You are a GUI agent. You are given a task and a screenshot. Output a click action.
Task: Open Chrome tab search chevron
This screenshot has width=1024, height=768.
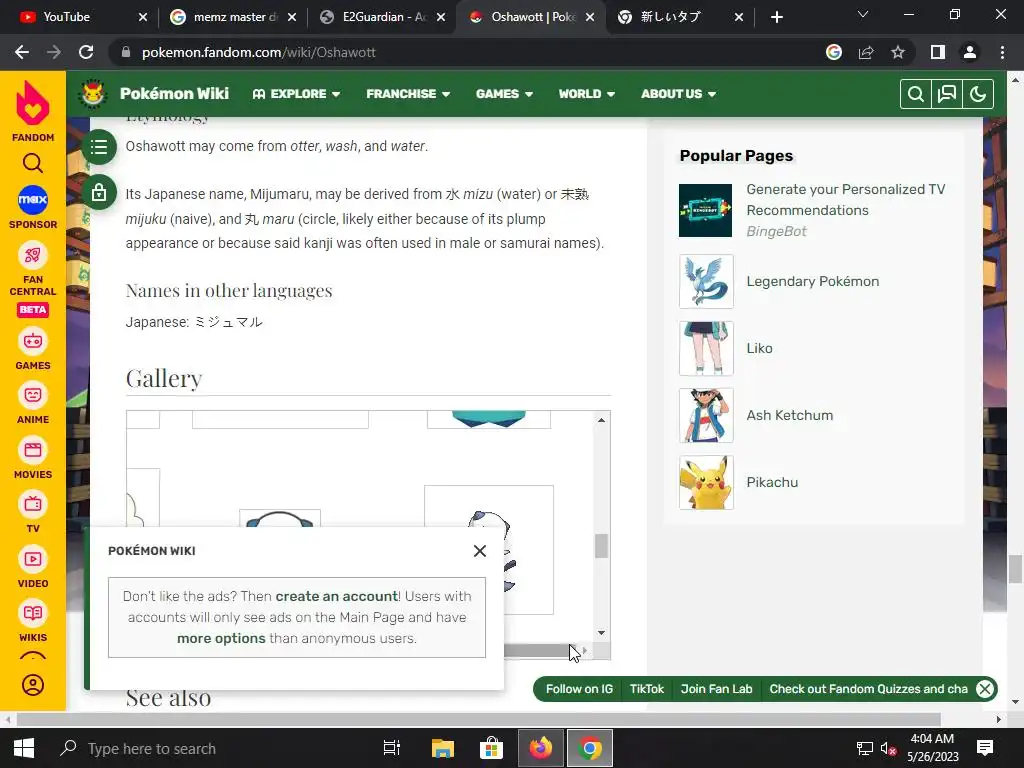863,14
